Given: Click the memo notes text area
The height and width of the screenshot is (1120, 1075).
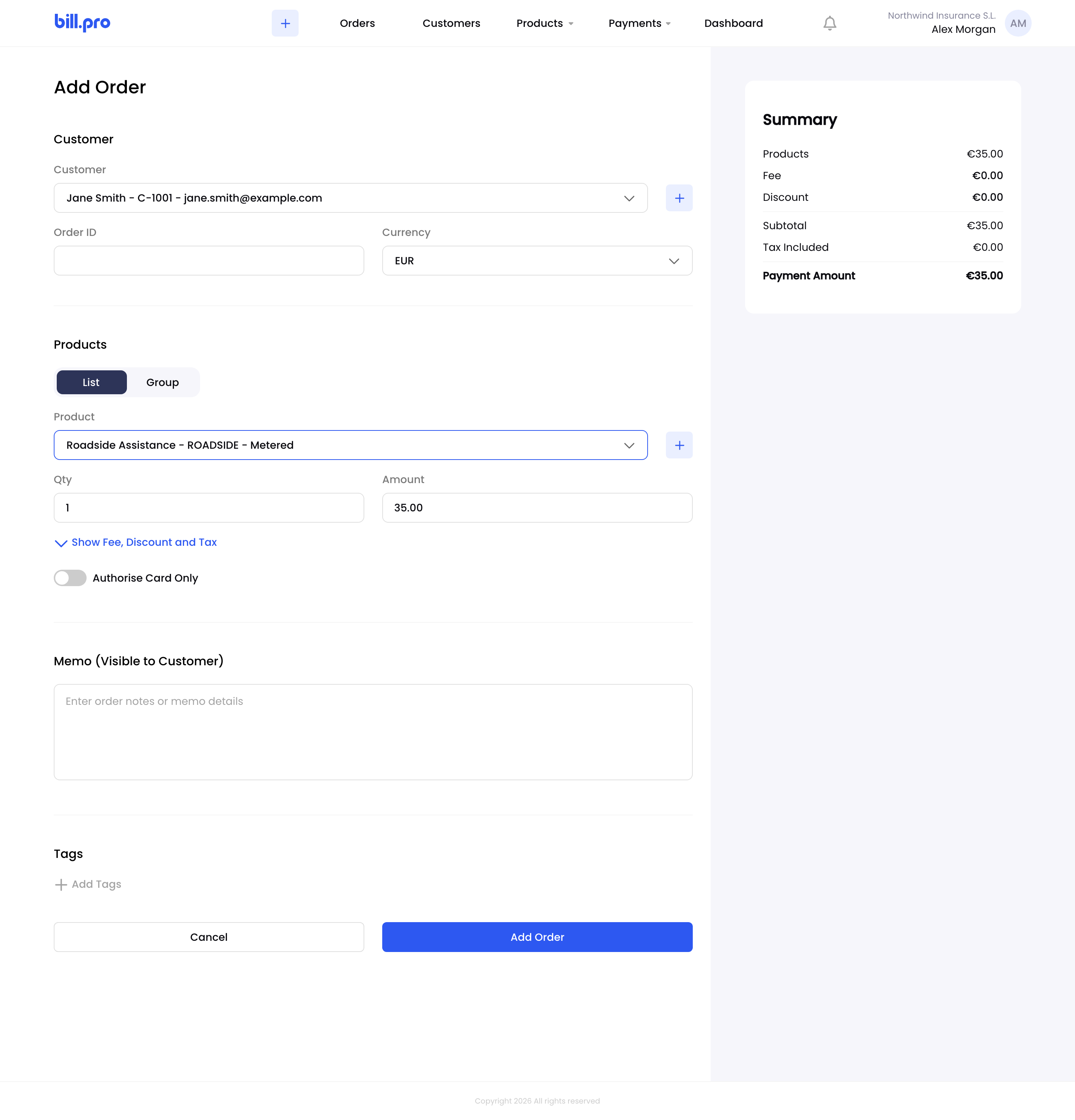Looking at the screenshot, I should pyautogui.click(x=373, y=732).
